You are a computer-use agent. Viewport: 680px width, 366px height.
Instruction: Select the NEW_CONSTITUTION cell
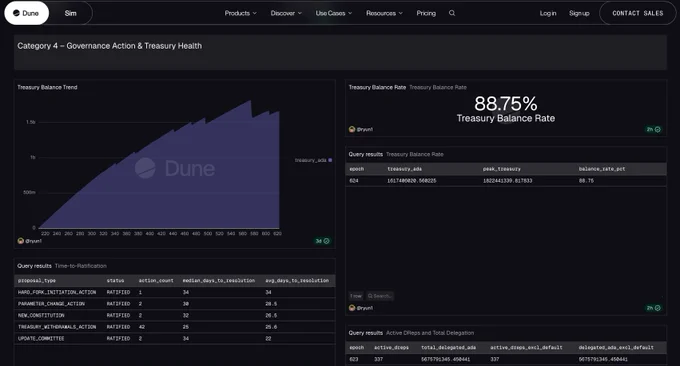[41, 315]
